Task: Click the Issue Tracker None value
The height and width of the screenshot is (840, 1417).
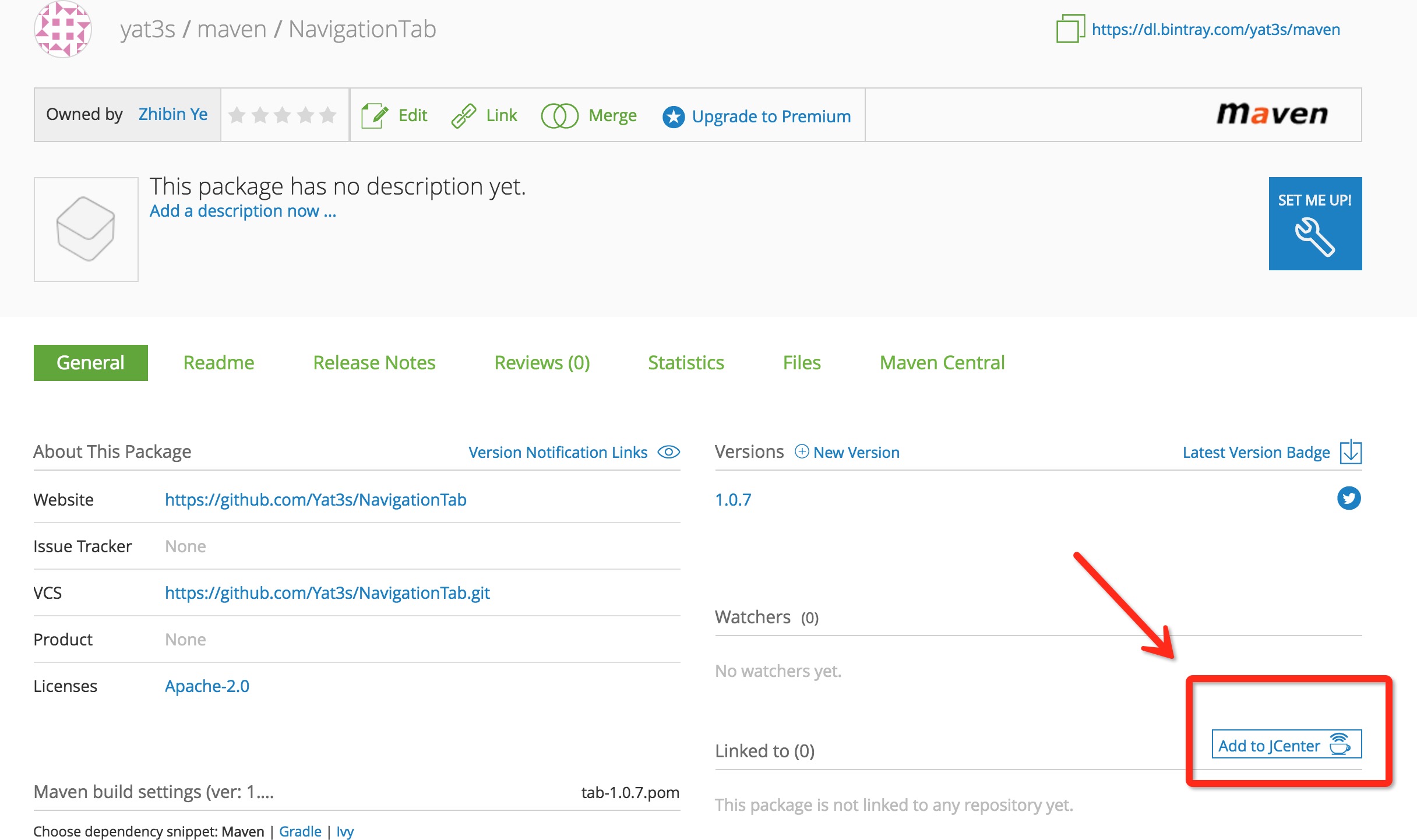Action: point(185,546)
